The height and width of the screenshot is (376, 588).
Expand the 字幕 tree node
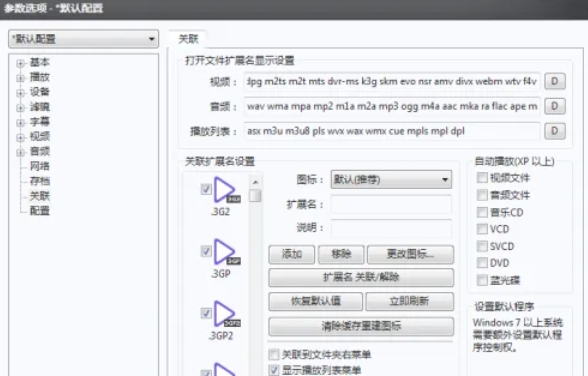point(21,123)
